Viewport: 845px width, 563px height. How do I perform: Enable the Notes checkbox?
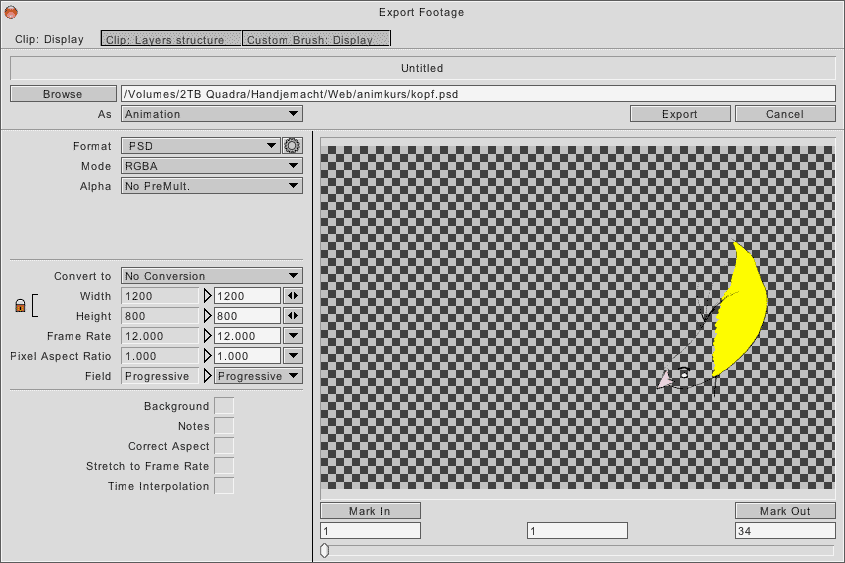224,426
